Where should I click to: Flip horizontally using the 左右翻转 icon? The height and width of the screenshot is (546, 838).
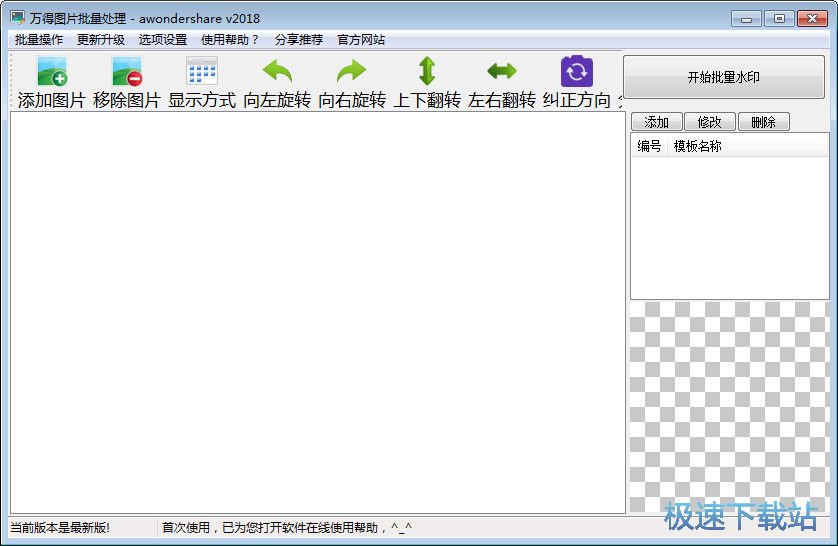coord(502,72)
